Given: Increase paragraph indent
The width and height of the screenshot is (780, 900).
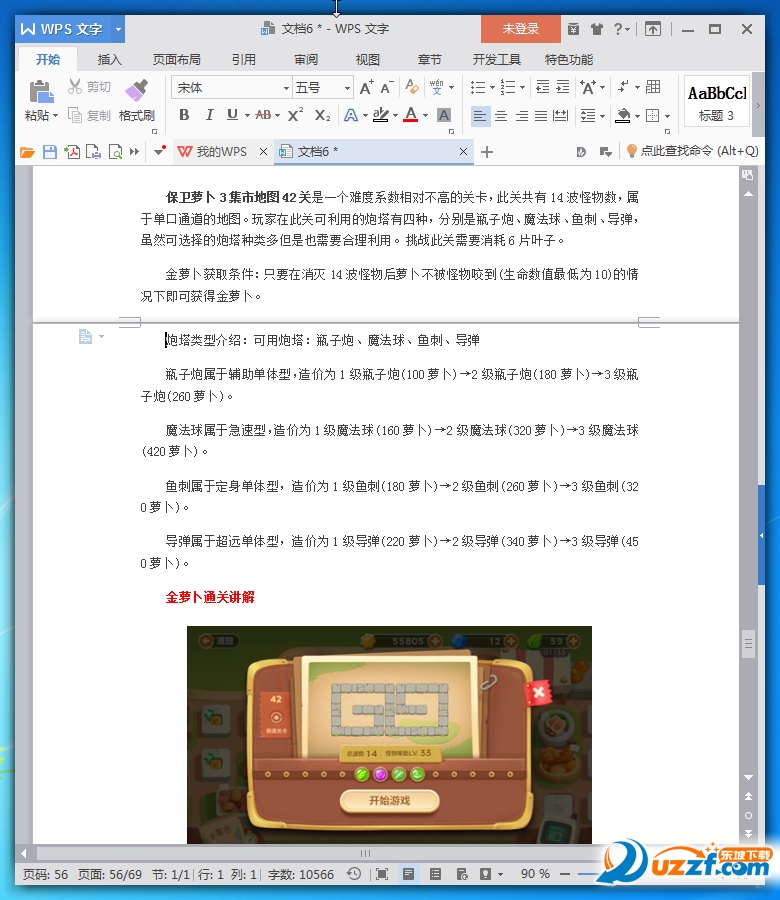Looking at the screenshot, I should tap(563, 87).
